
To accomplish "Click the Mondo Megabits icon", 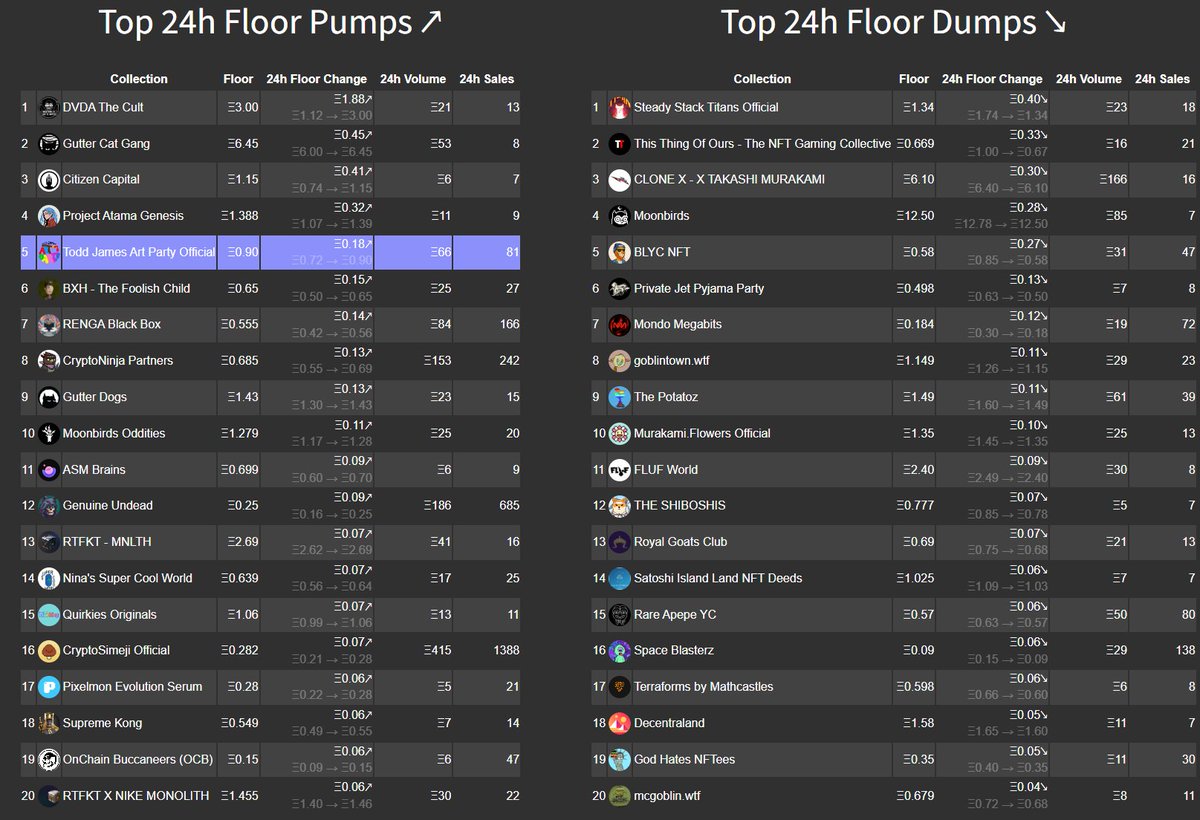I will tap(619, 325).
